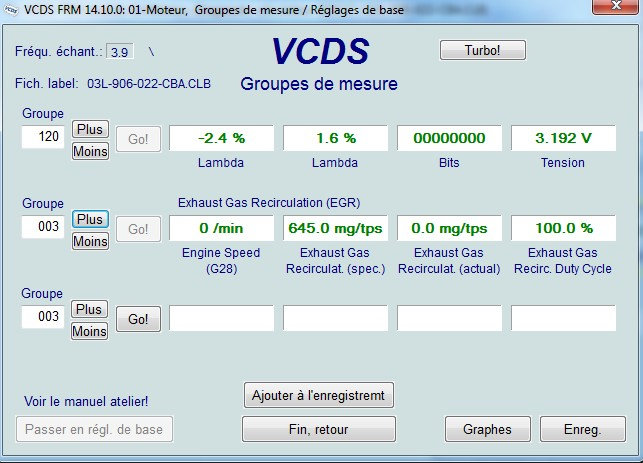Screen dimensions: 643x463
Task: Click Exhaust Gas Recirc. Duty Cycle label
Action: 563,260
